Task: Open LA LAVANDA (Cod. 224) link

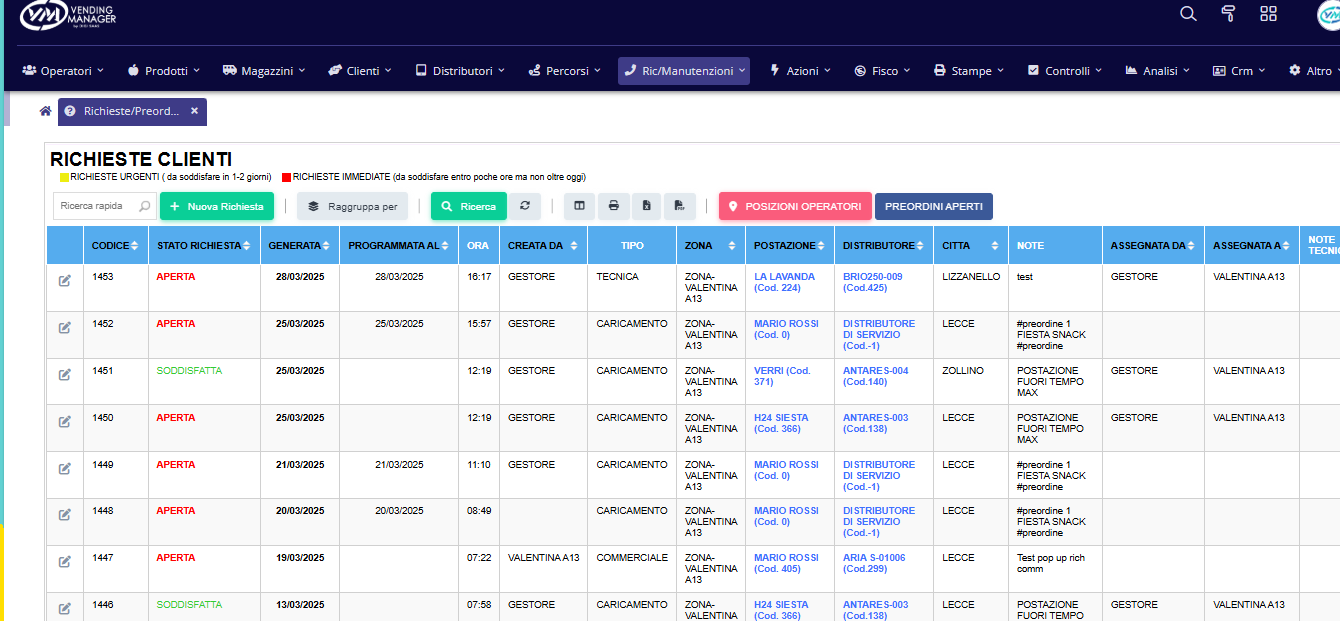Action: [x=784, y=282]
